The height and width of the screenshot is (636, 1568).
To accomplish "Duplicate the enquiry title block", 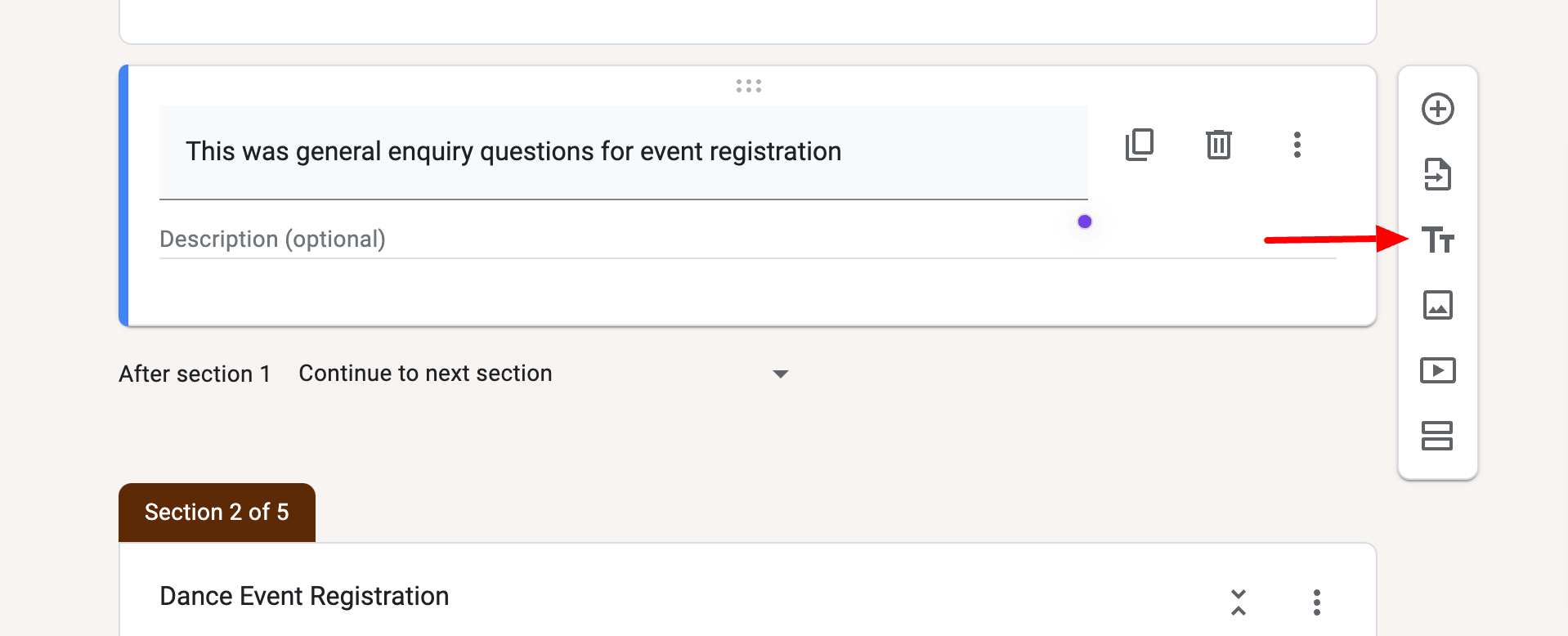I will (x=1140, y=145).
